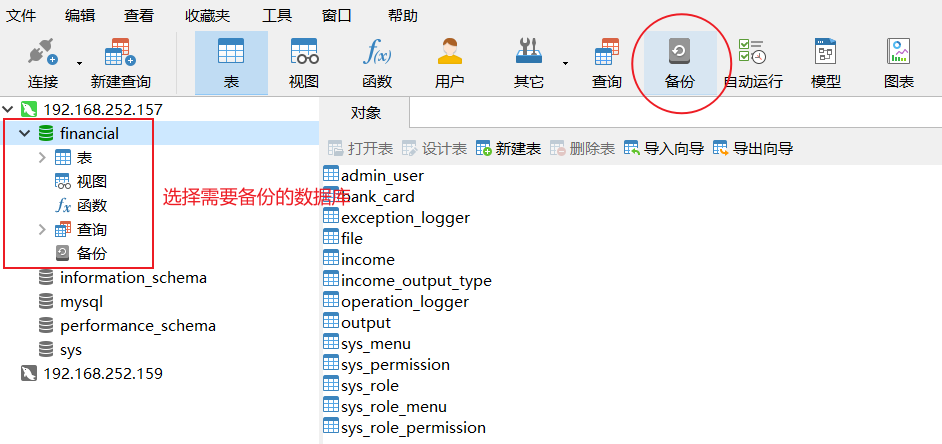Select the income_output_type table
The height and width of the screenshot is (444, 942).
pyautogui.click(x=416, y=281)
